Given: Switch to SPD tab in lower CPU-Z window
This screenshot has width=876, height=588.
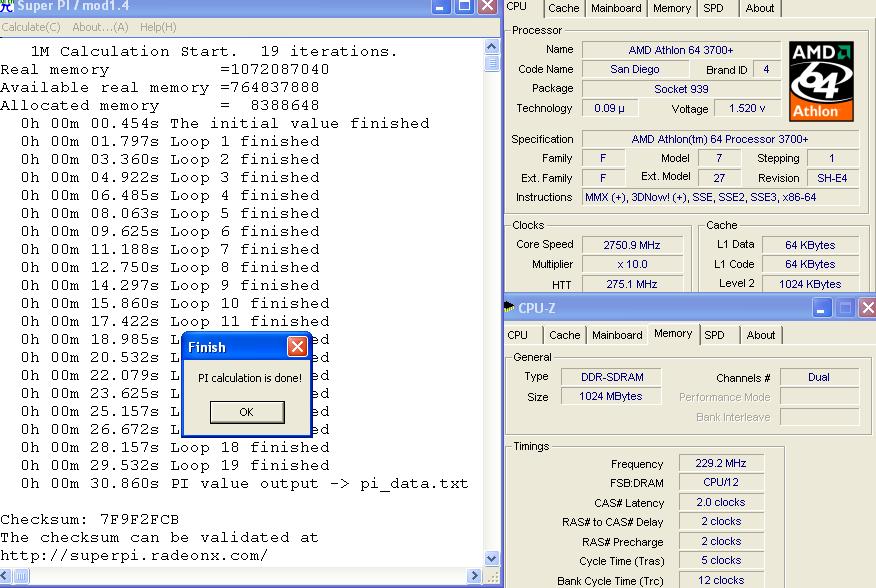Looking at the screenshot, I should coord(714,335).
